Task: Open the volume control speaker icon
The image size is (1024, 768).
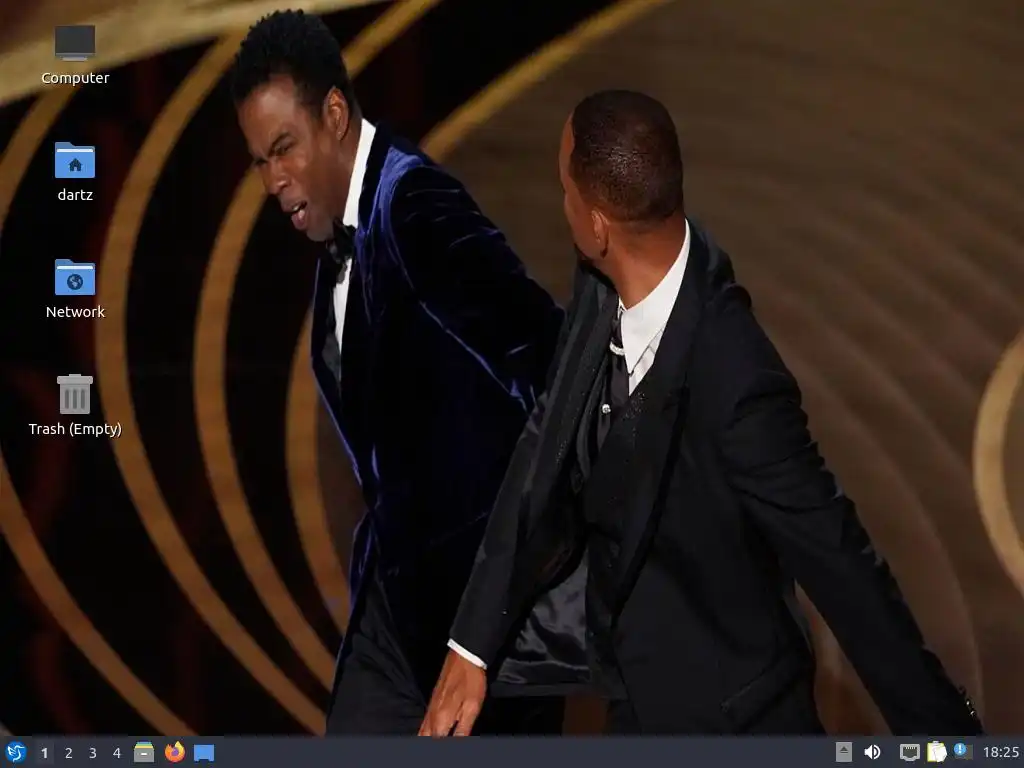Action: tap(872, 752)
